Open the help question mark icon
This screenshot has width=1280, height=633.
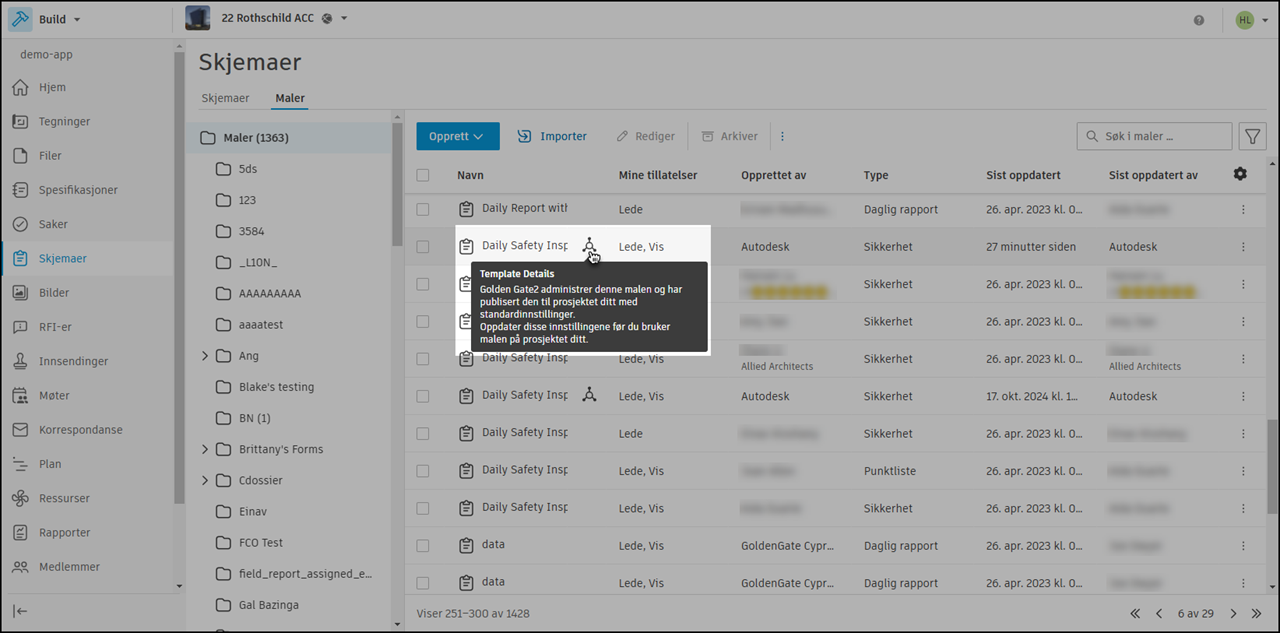pos(1199,20)
